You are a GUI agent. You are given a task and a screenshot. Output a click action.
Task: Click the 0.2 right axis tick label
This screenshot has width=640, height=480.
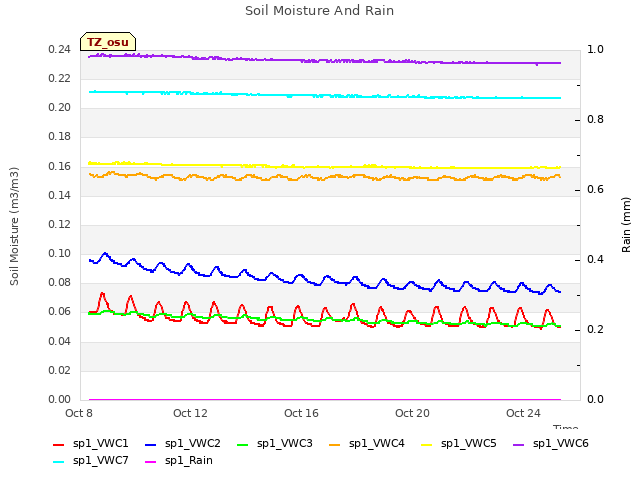tap(595, 330)
